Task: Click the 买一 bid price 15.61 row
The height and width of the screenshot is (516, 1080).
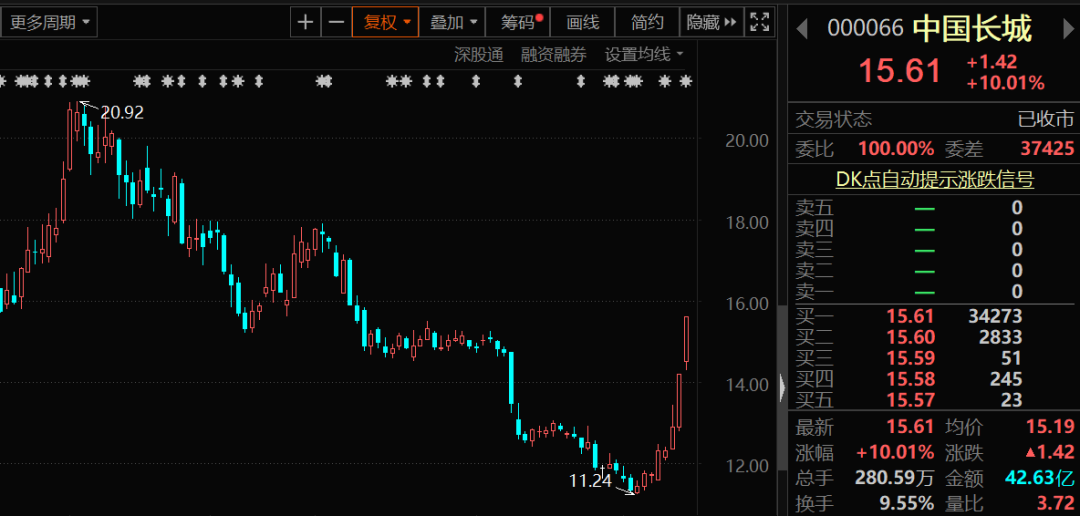Action: click(910, 316)
